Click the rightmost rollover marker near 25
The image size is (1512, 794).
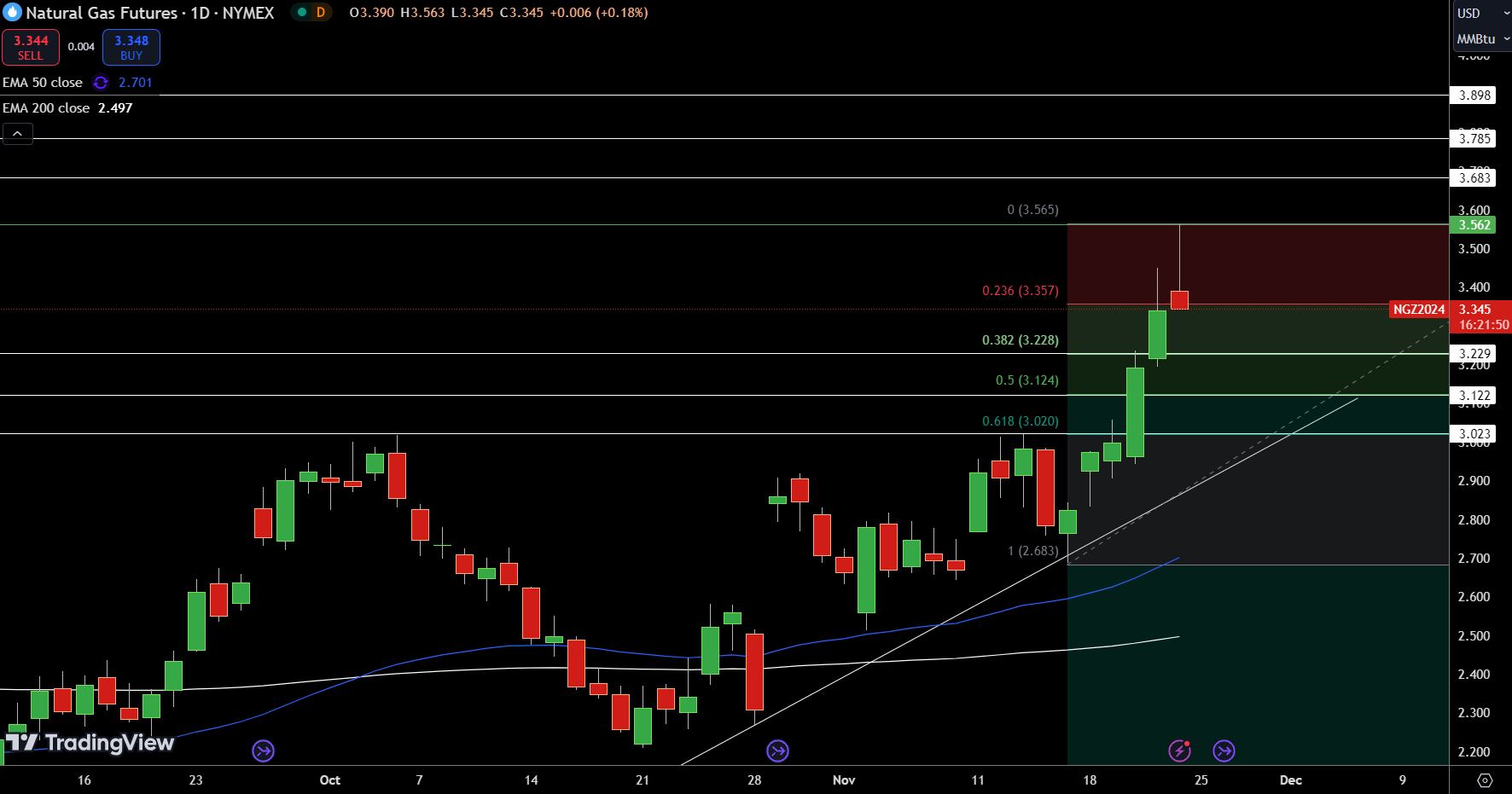pyautogui.click(x=1224, y=751)
